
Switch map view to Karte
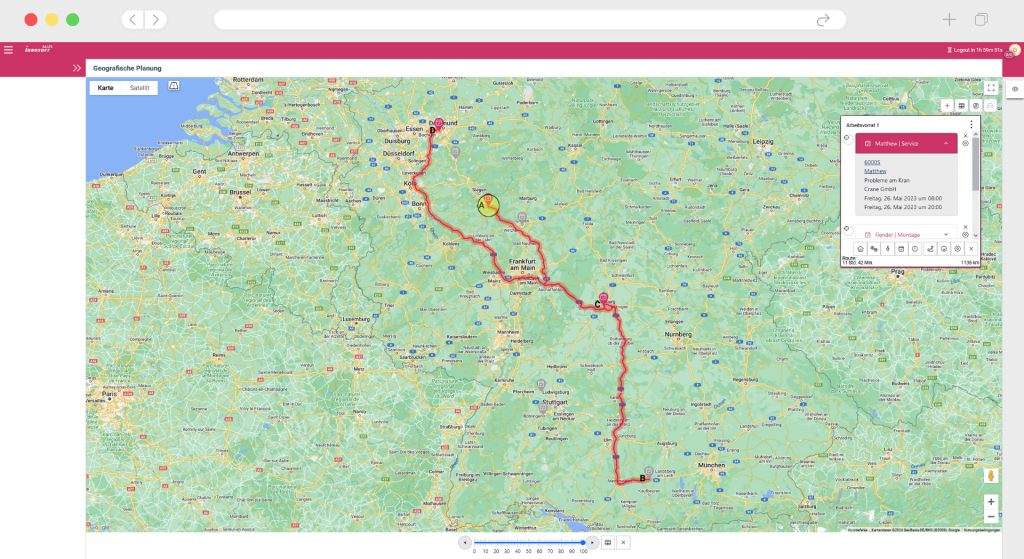click(106, 88)
